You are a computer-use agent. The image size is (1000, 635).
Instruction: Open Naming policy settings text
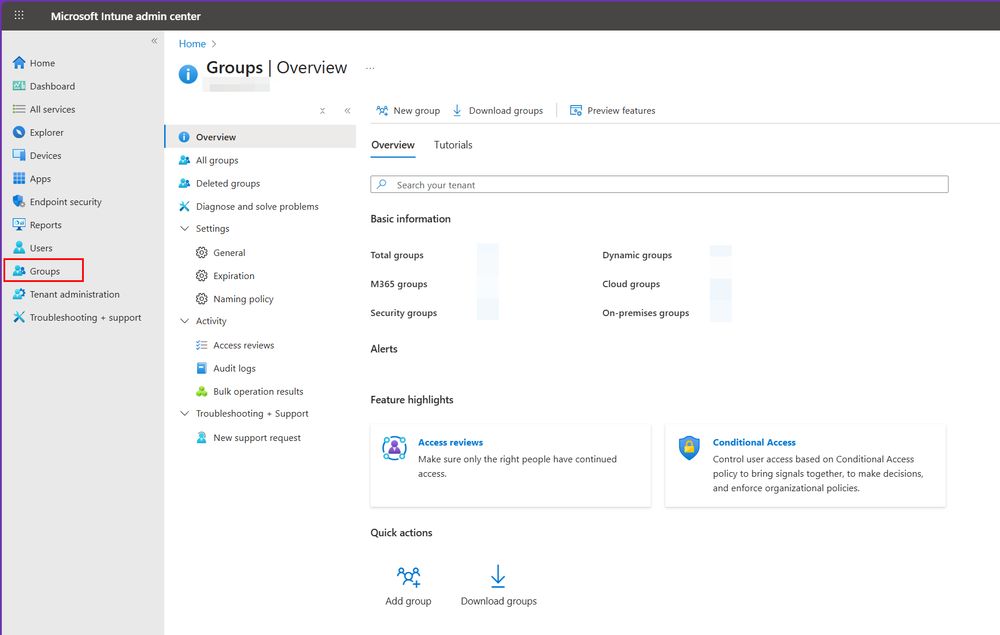[x=243, y=298]
